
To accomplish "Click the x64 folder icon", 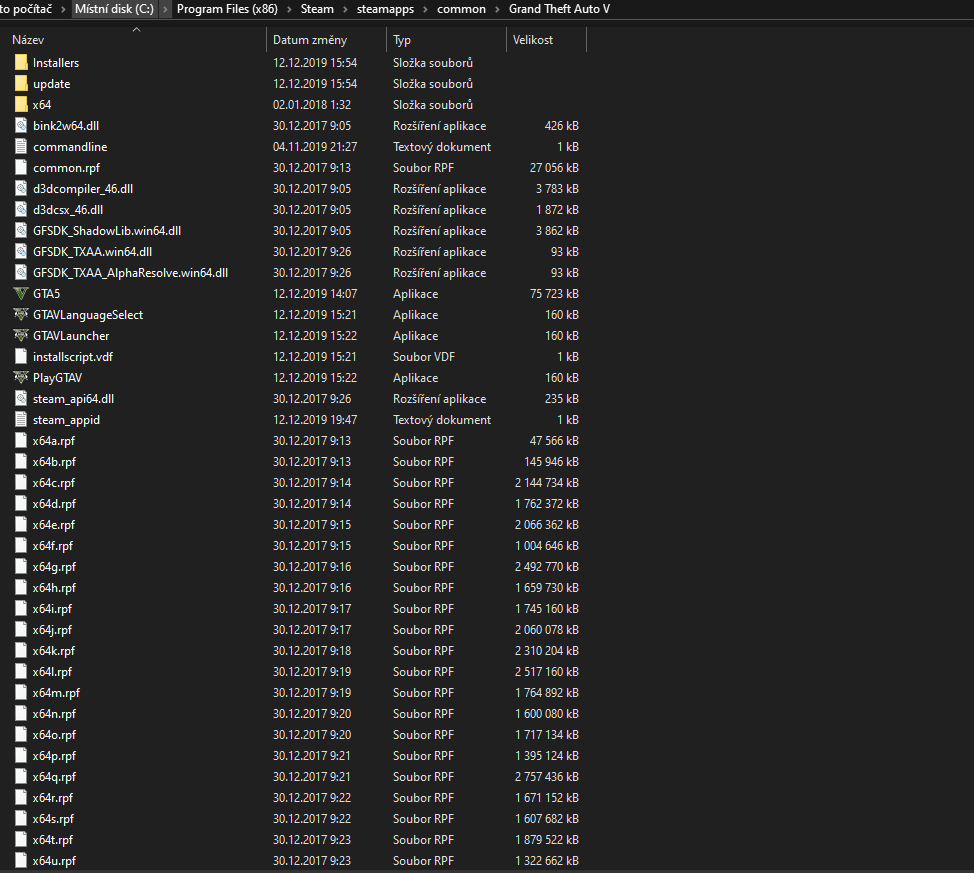I will point(21,105).
